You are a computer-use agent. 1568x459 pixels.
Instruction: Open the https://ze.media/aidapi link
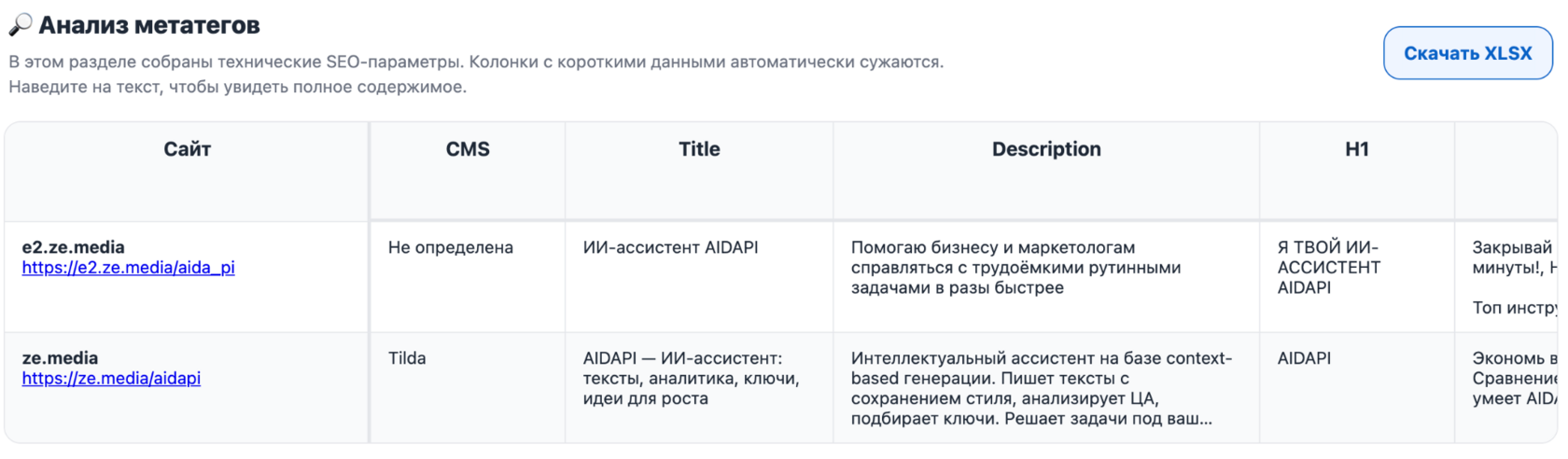(111, 379)
